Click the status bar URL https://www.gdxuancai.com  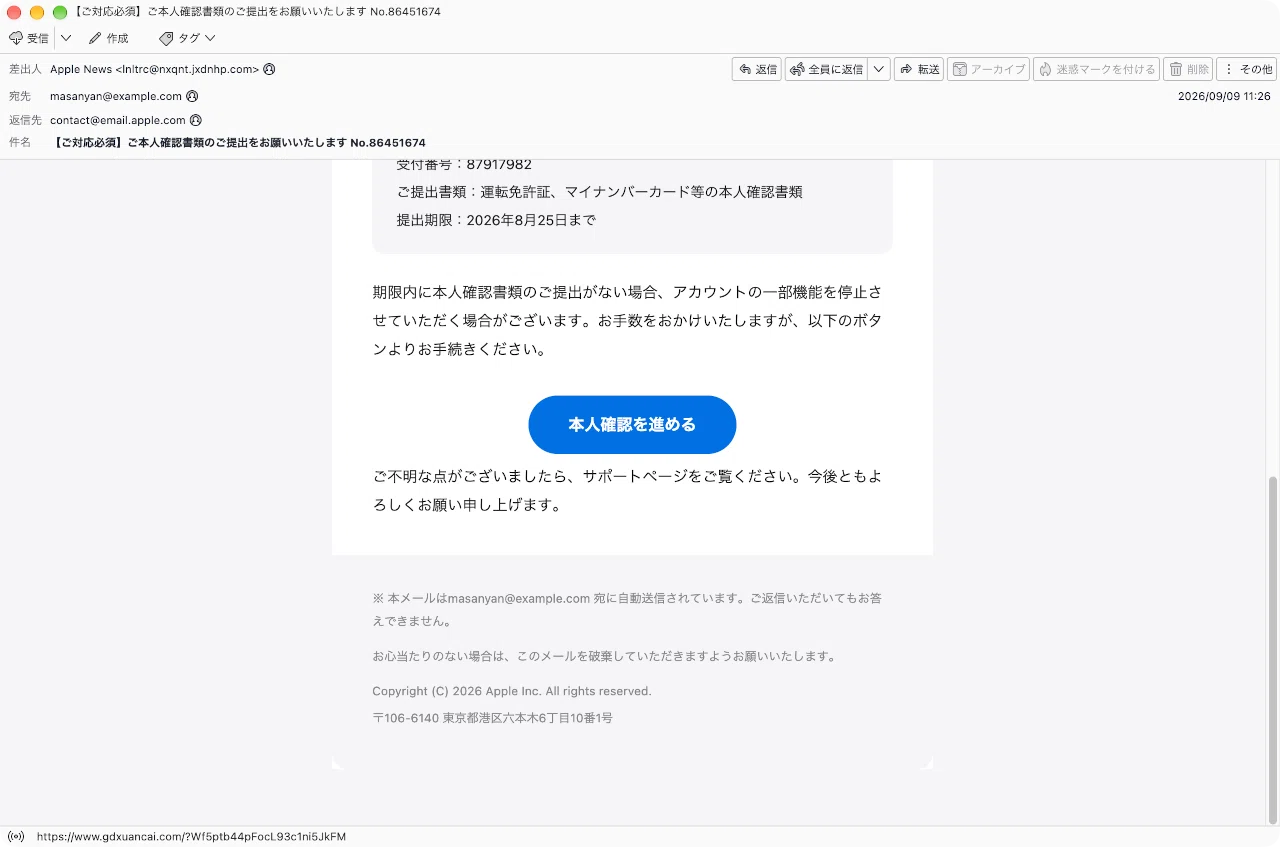(x=191, y=836)
